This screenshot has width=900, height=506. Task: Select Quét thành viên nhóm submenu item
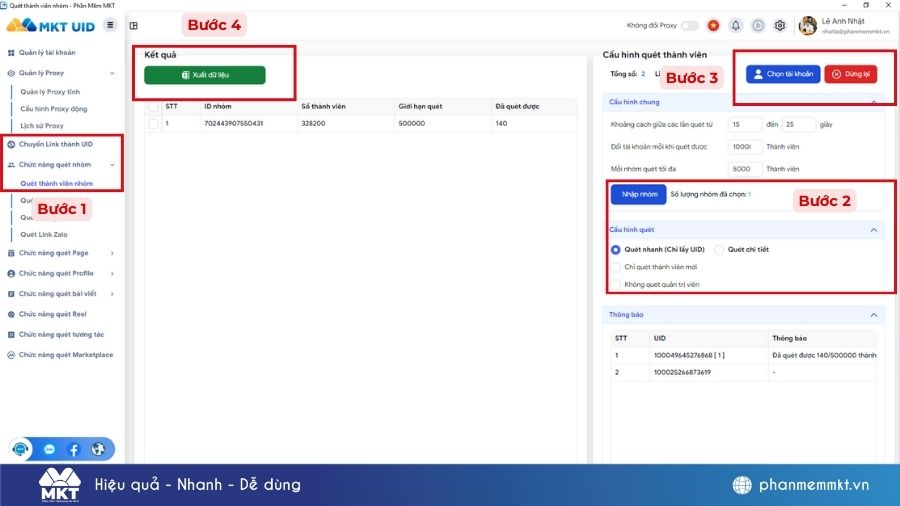click(56, 184)
